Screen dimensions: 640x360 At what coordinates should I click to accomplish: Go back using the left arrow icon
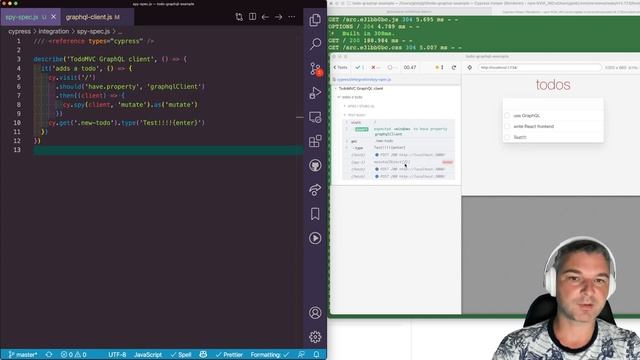click(x=265, y=17)
